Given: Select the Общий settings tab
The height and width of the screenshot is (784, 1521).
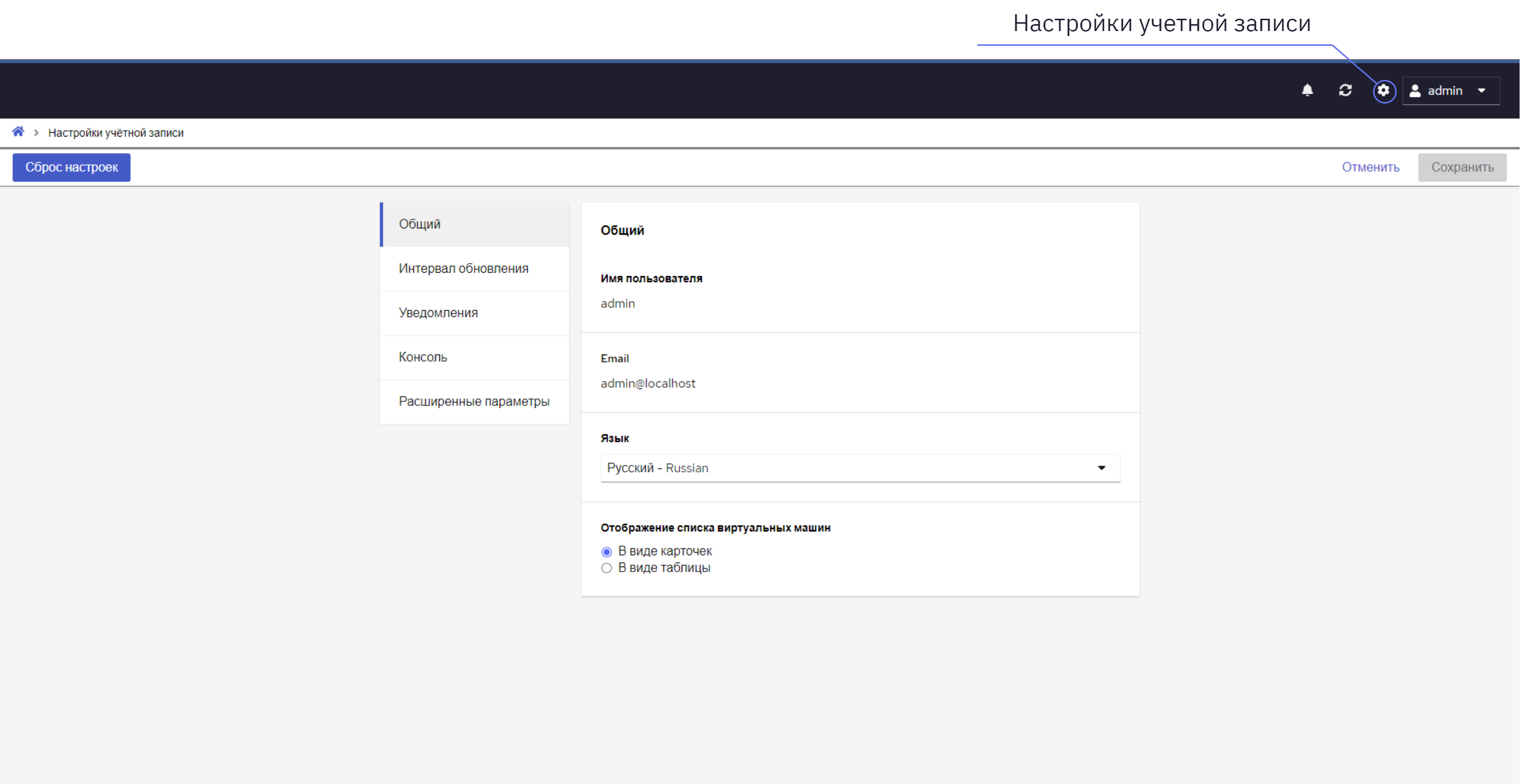Looking at the screenshot, I should [x=475, y=224].
